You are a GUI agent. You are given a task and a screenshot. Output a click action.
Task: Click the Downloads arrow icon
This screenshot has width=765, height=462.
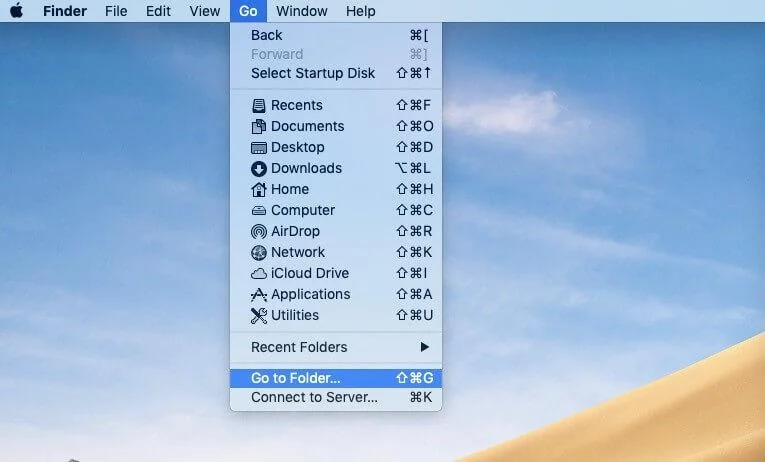pos(259,168)
